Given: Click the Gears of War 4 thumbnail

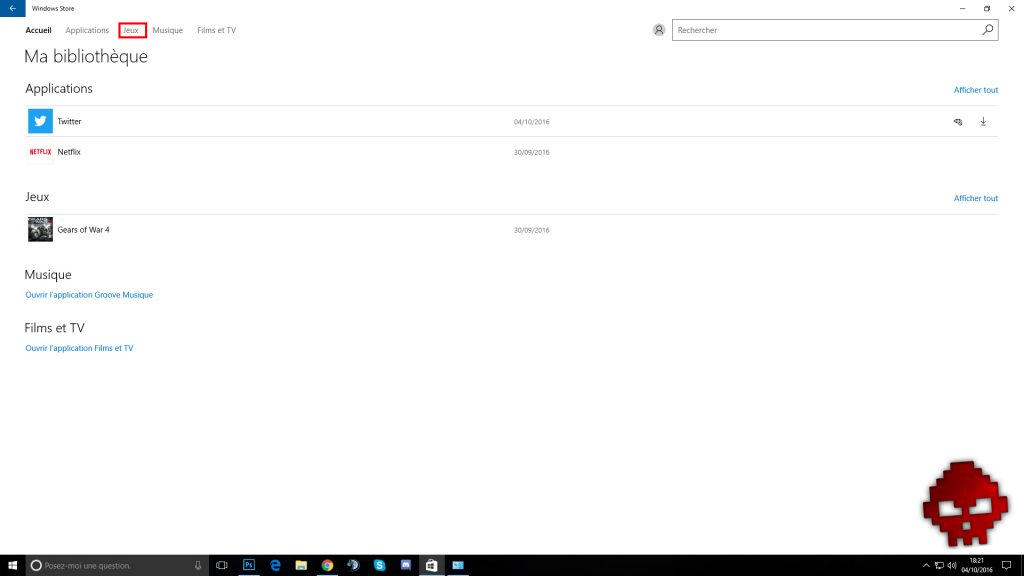Looking at the screenshot, I should tap(40, 229).
